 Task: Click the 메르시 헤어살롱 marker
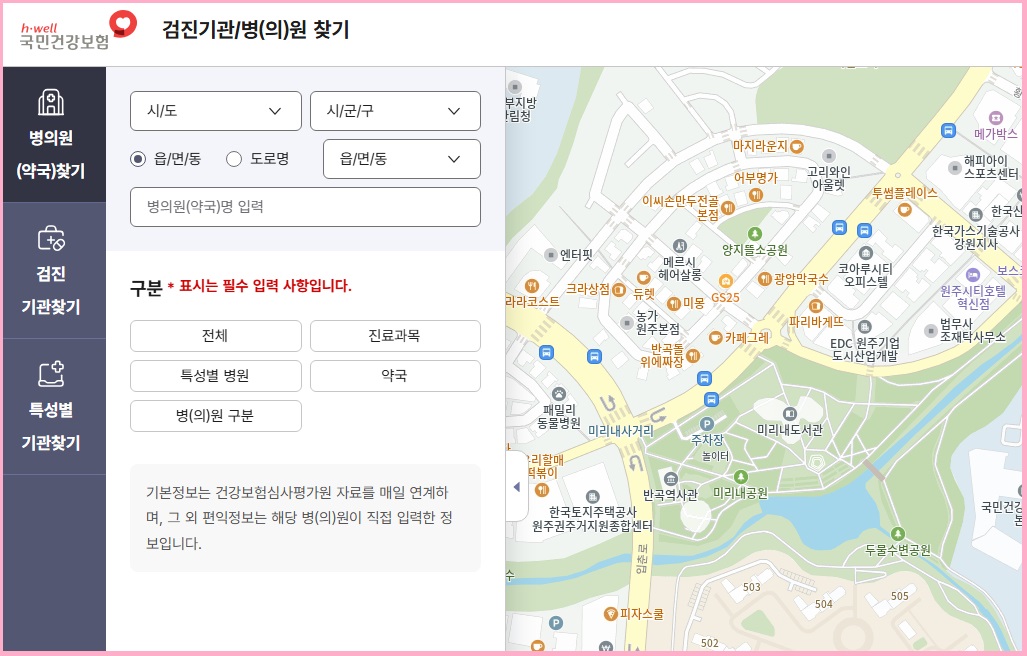point(680,246)
